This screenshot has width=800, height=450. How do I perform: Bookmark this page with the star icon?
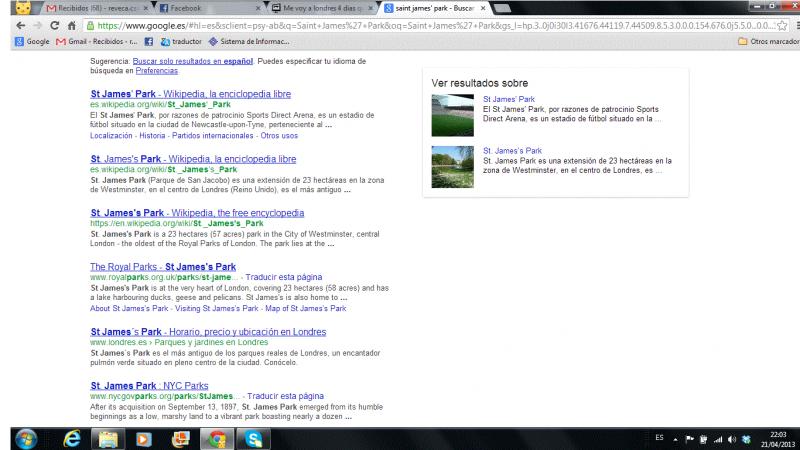(x=782, y=26)
